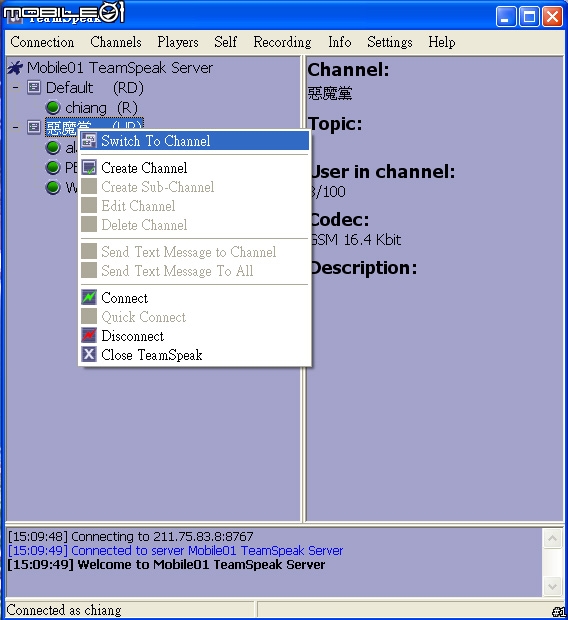Viewport: 568px width, 620px height.
Task: Click green player light beside 'PE'
Action: click(53, 167)
